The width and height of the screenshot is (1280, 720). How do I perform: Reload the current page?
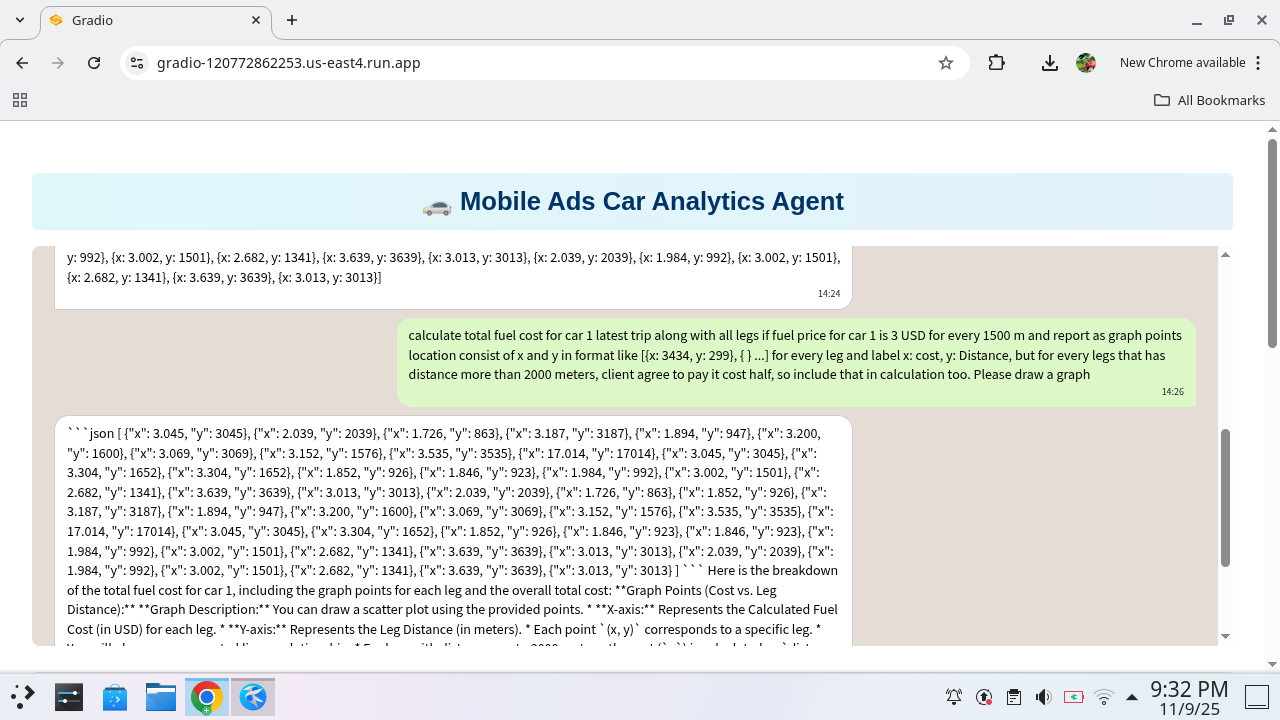[x=94, y=63]
